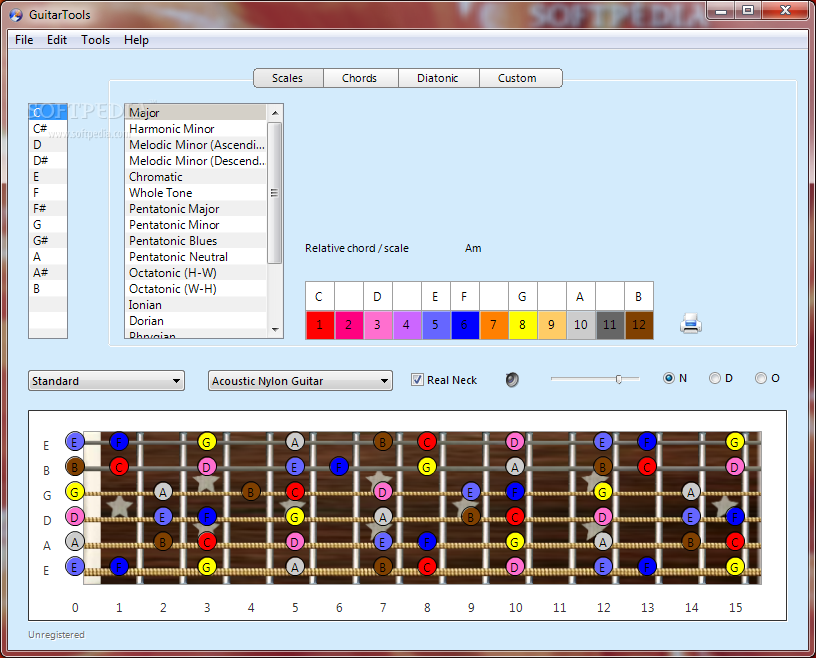Click the open A string note marker
Screen dimensions: 816x658
click(74, 542)
